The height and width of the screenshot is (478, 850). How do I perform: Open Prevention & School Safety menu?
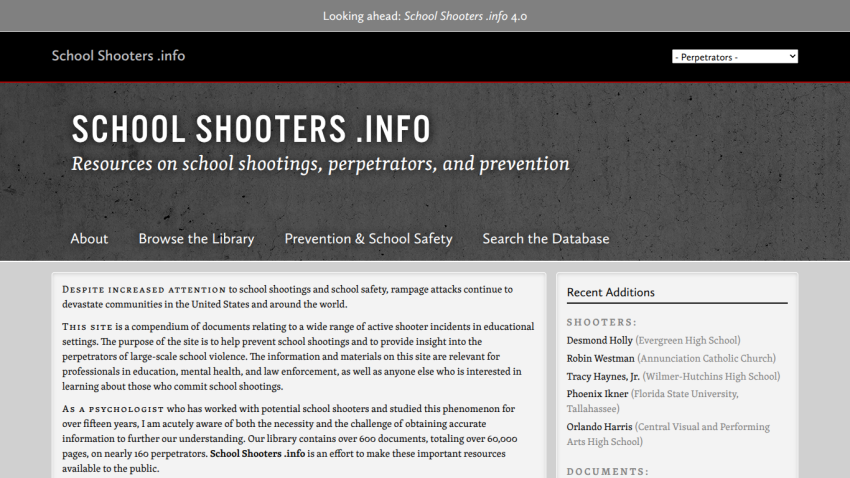pos(368,238)
